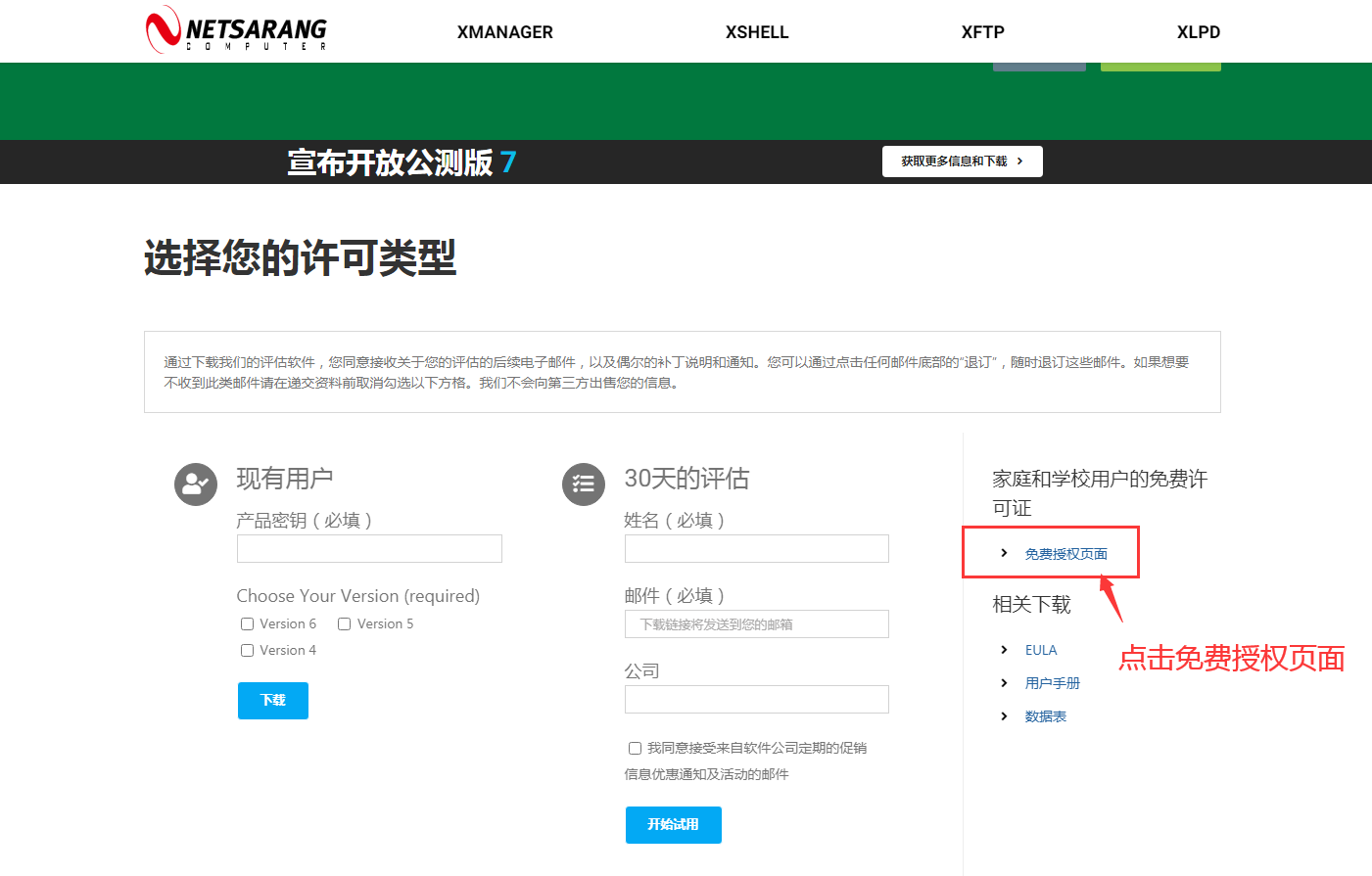Image resolution: width=1372 pixels, height=876 pixels.
Task: Click the existing user person icon
Action: (x=196, y=484)
